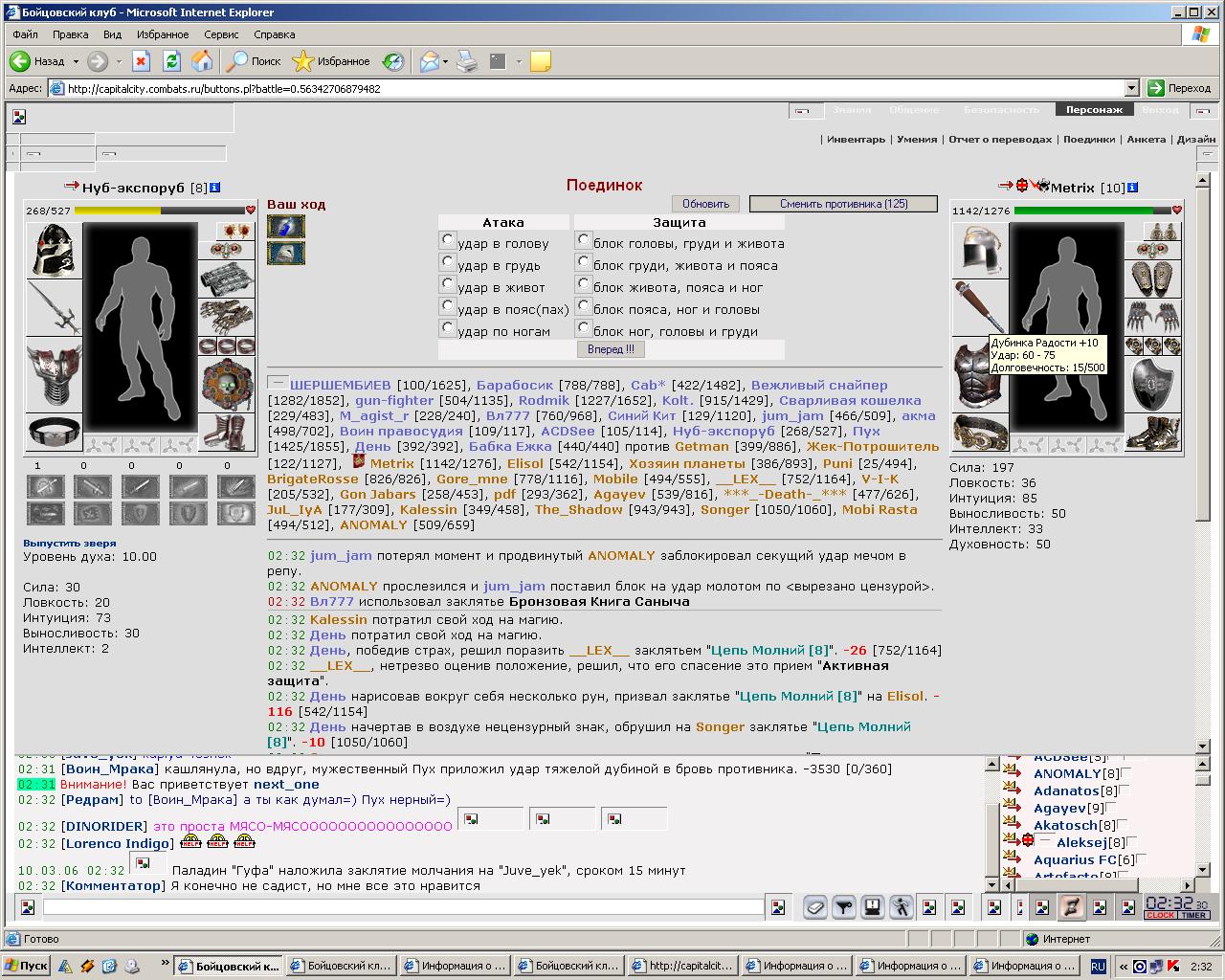Select attack option удар в голову
This screenshot has width=1225, height=980.
(447, 240)
